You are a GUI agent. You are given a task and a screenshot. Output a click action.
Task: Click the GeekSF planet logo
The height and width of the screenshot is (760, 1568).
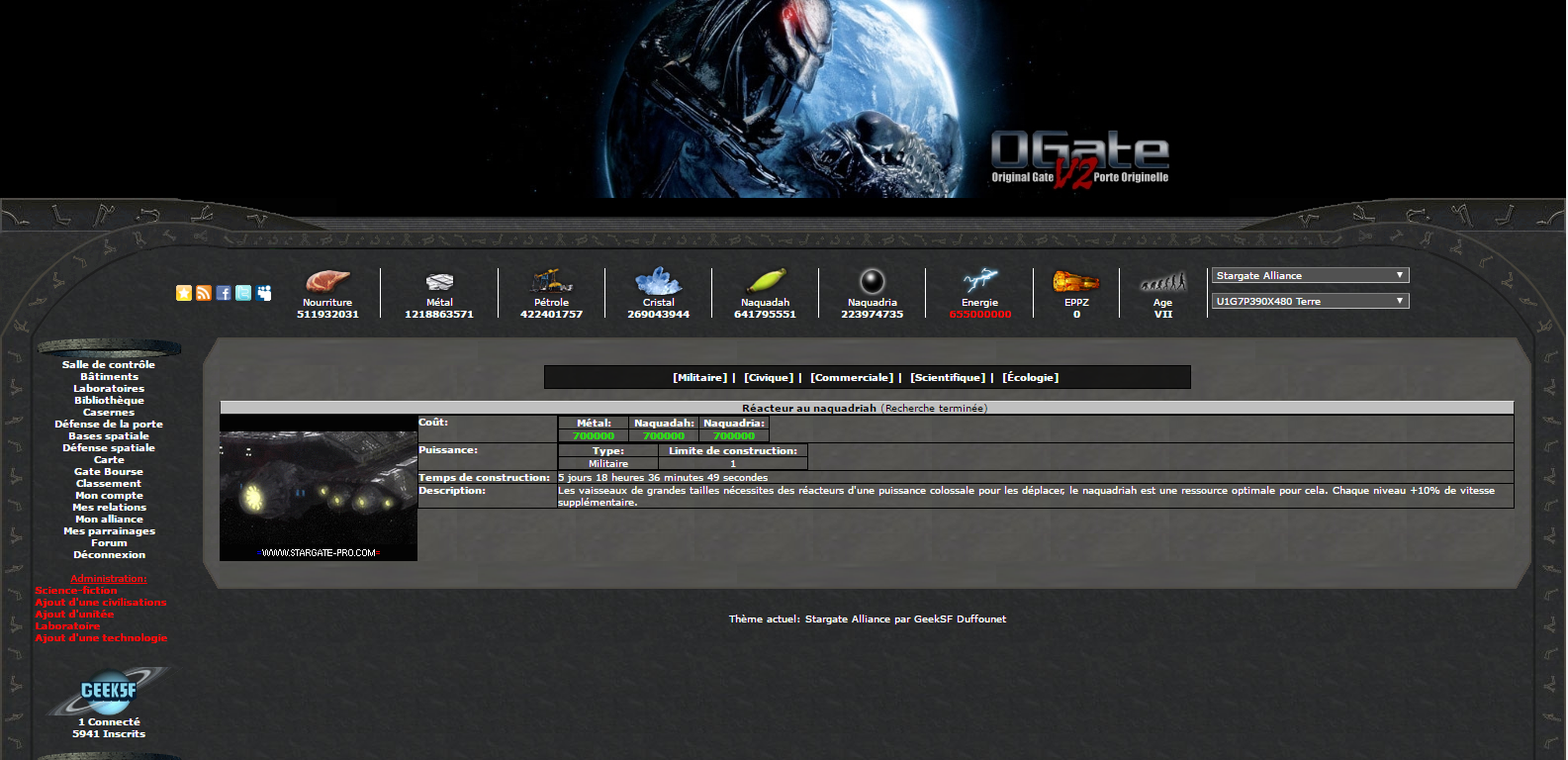(108, 691)
